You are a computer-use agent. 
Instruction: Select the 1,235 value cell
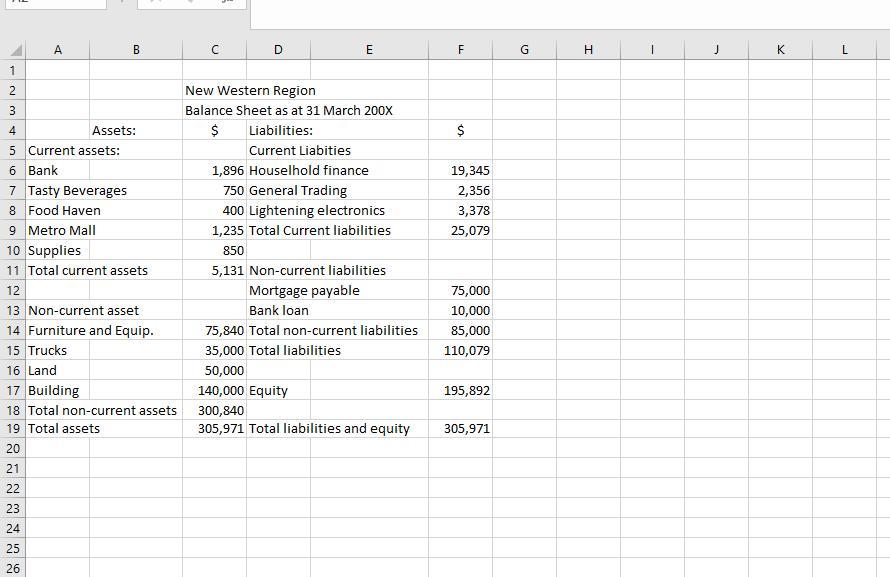(215, 230)
